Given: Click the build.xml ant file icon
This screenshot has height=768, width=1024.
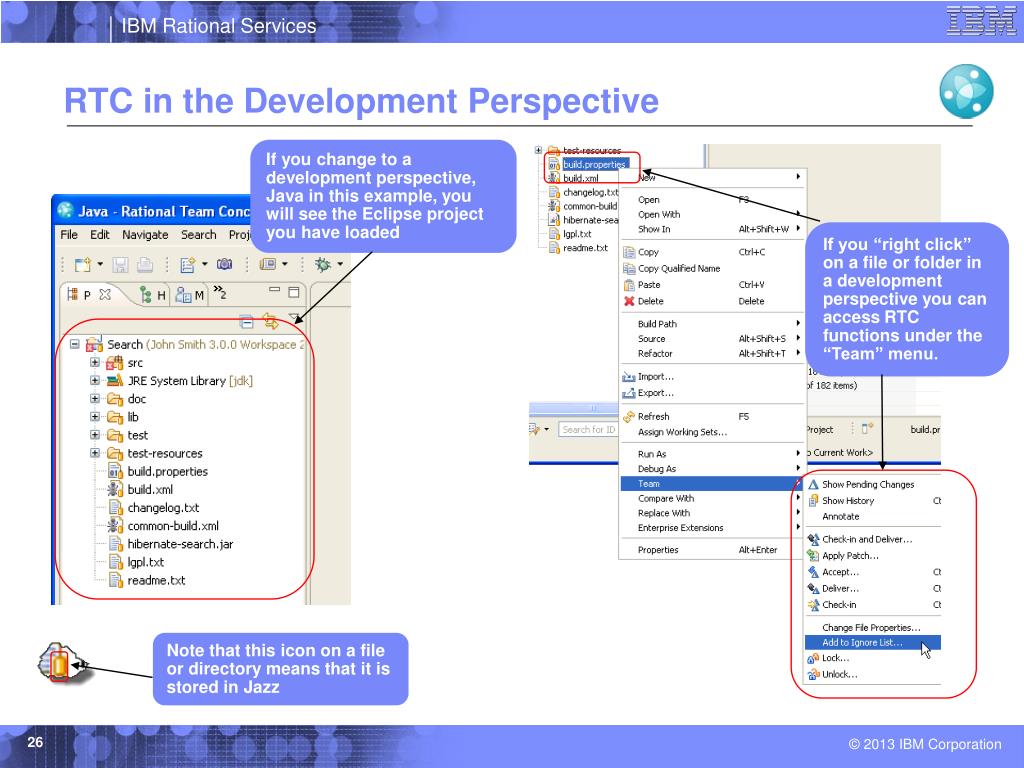Looking at the screenshot, I should [x=115, y=489].
